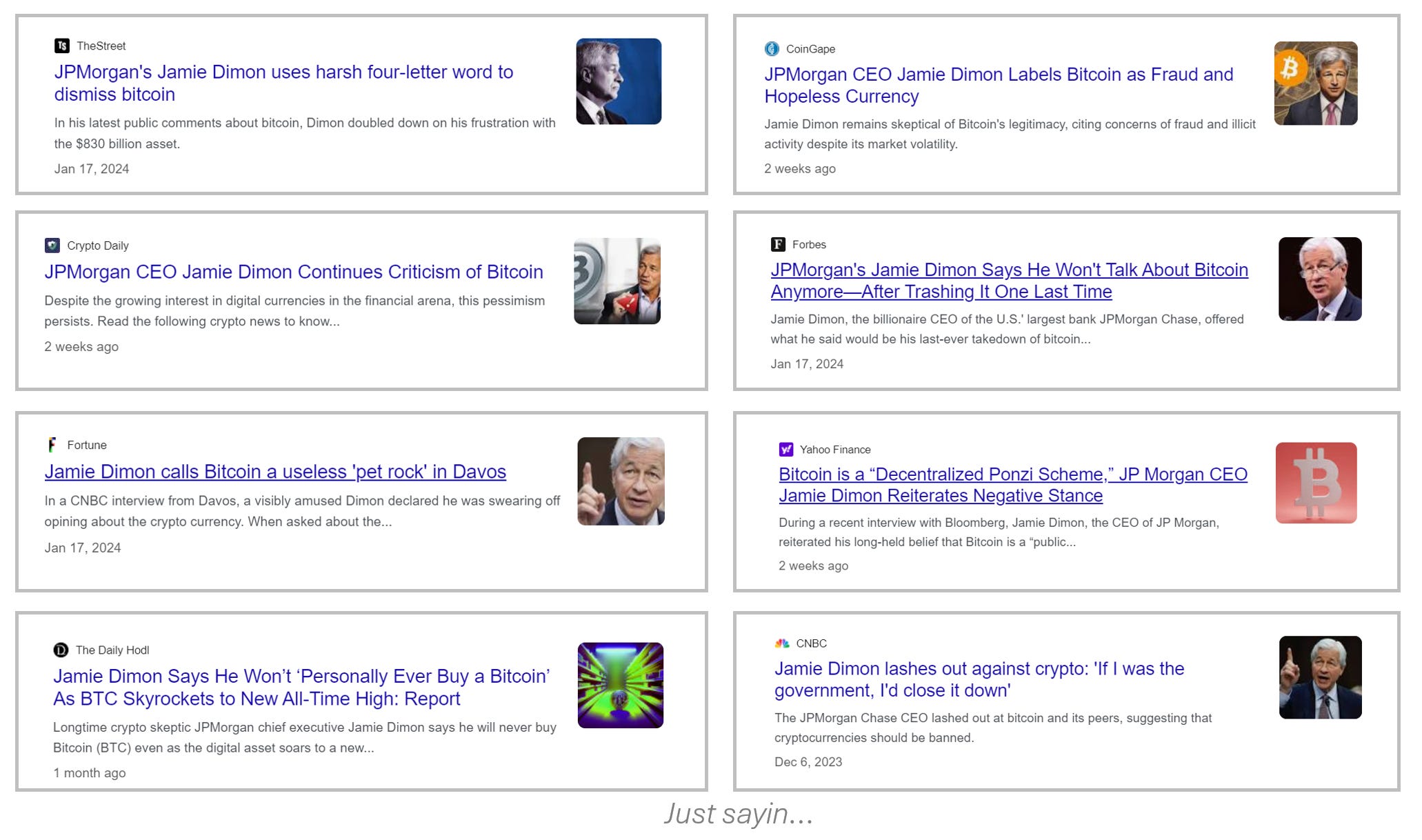The height and width of the screenshot is (840, 1422).
Task: Open CNBC 'lashes out against crypto' headline
Action: click(979, 679)
